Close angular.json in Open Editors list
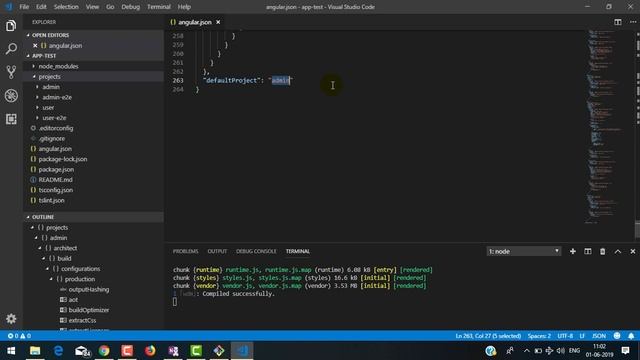640x360 pixels. coord(35,46)
